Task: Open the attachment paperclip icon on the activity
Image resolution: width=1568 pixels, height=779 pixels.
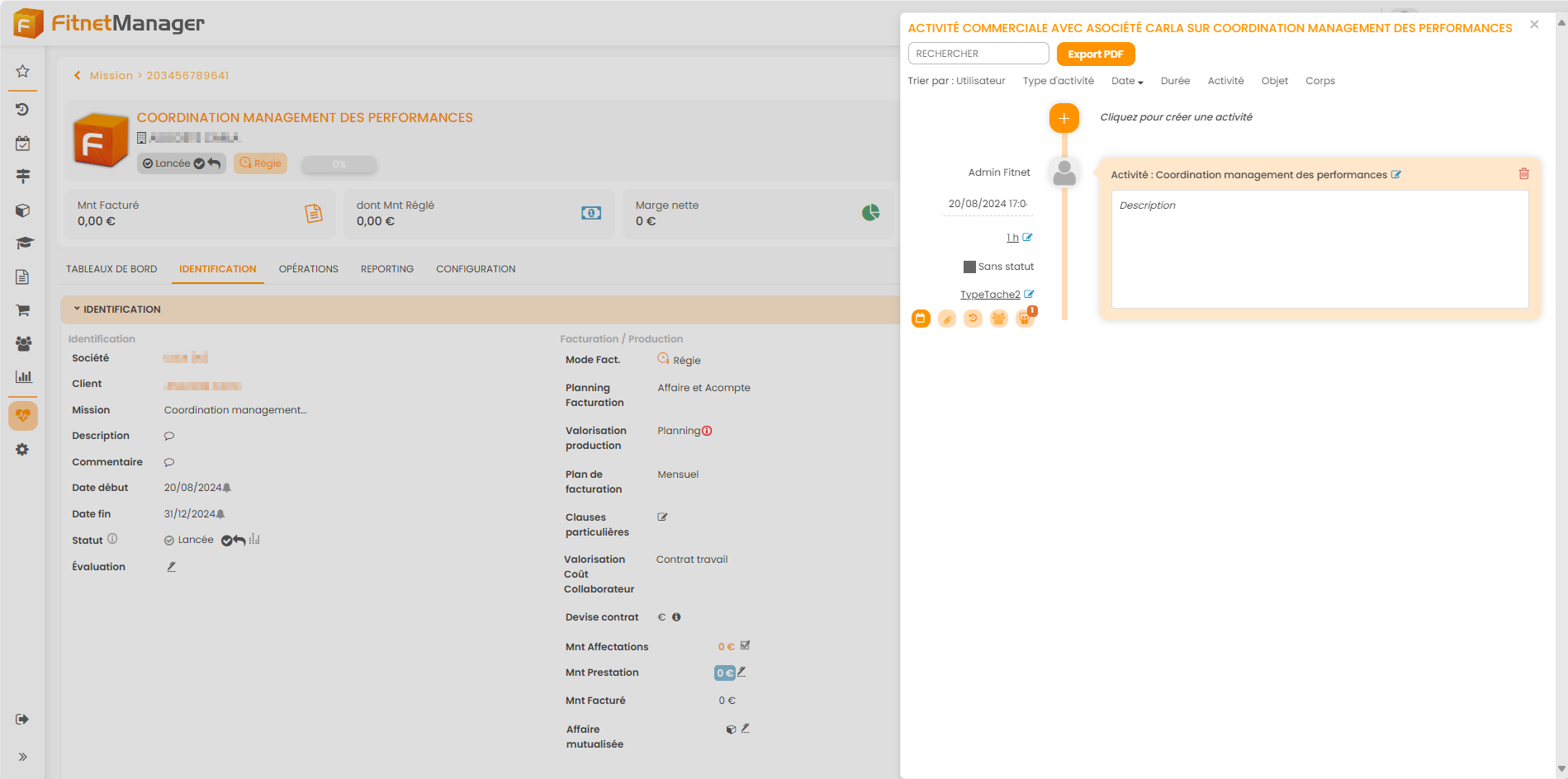Action: [947, 319]
